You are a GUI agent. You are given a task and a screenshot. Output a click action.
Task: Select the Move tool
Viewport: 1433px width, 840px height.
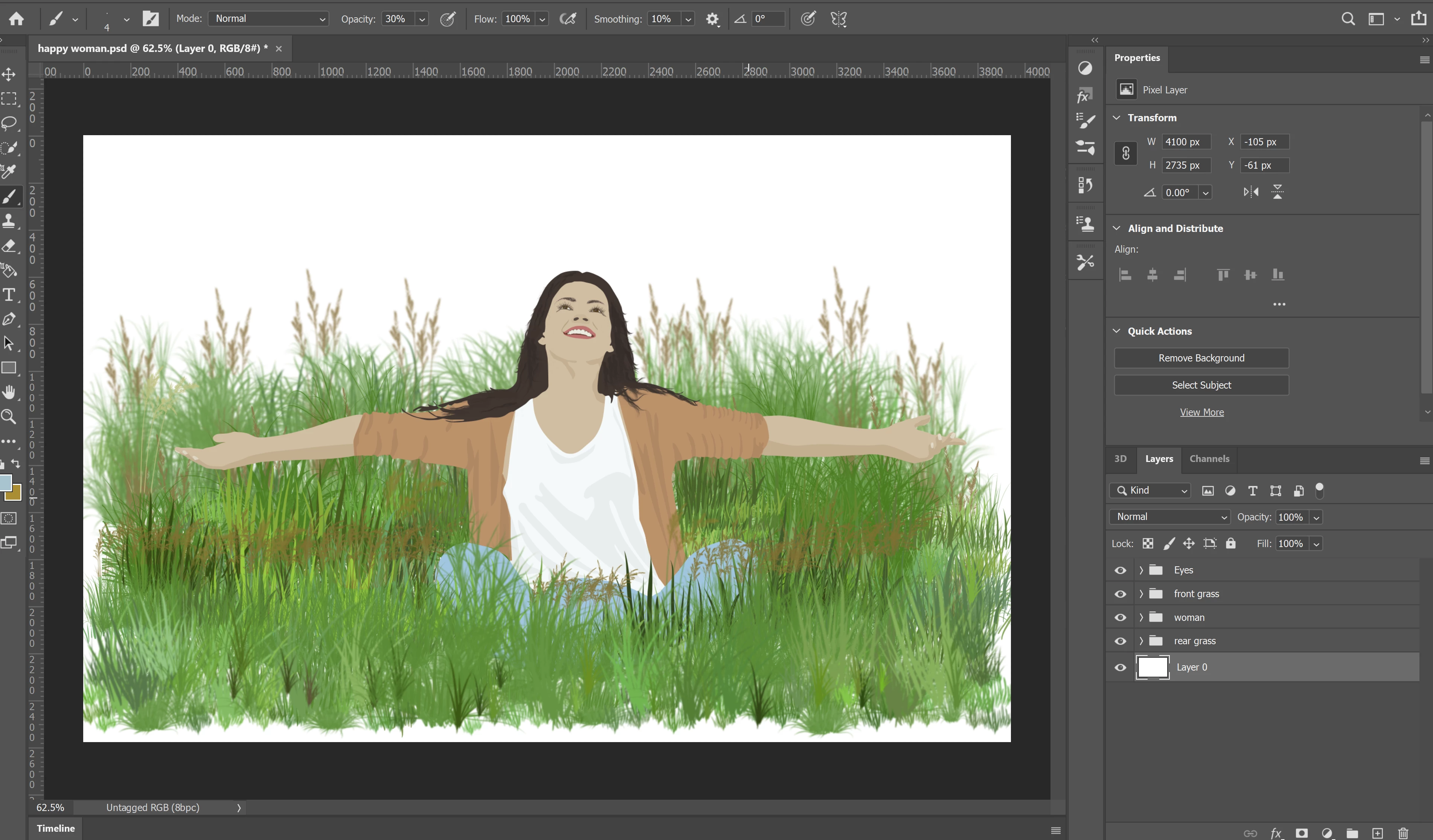9,75
